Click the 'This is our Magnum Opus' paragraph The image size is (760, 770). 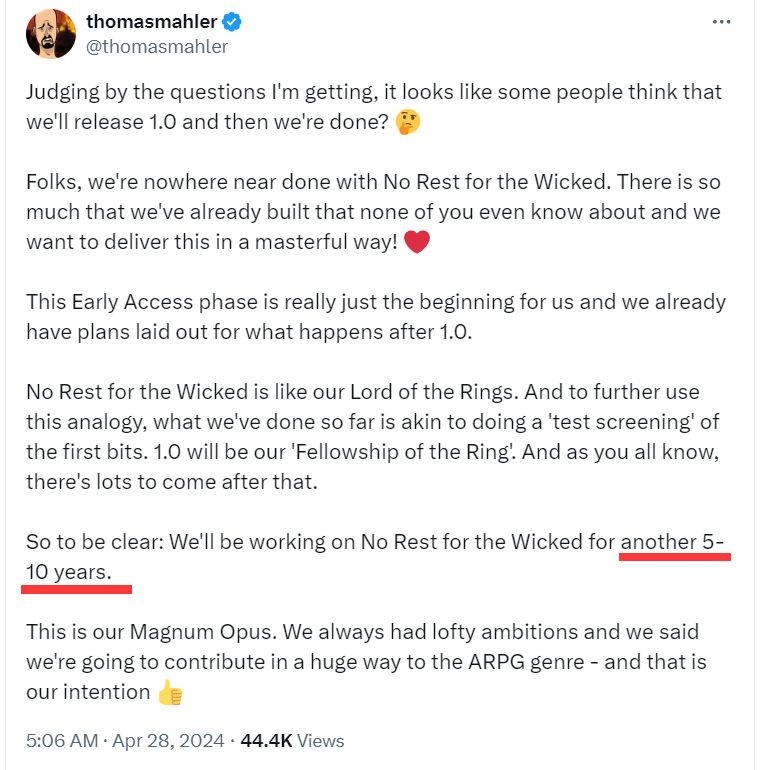click(x=366, y=662)
